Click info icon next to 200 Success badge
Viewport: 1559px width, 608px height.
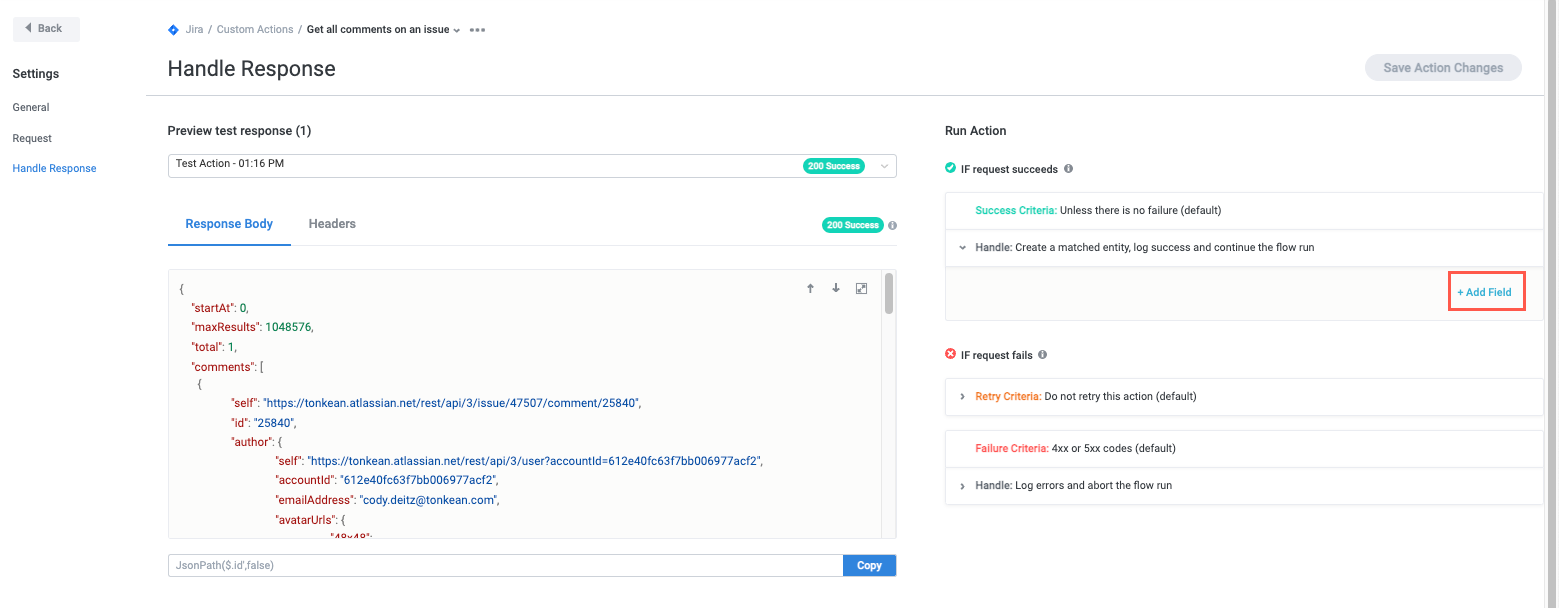pyautogui.click(x=892, y=225)
